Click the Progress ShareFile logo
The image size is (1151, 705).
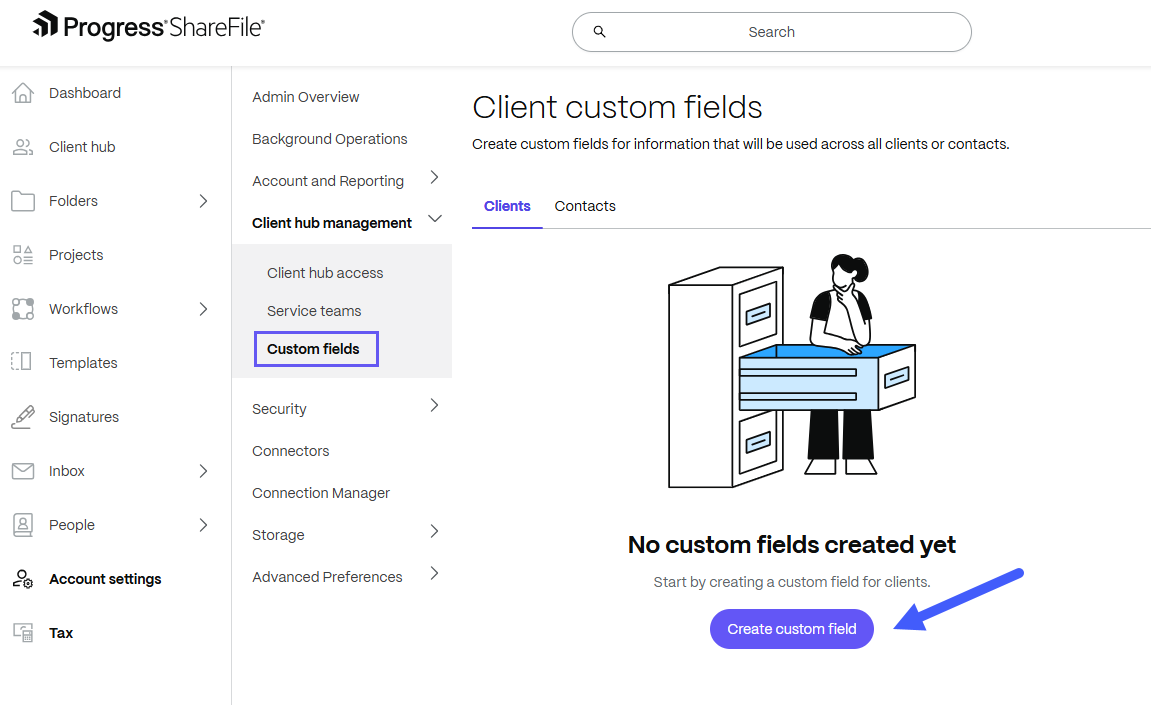[x=148, y=27]
